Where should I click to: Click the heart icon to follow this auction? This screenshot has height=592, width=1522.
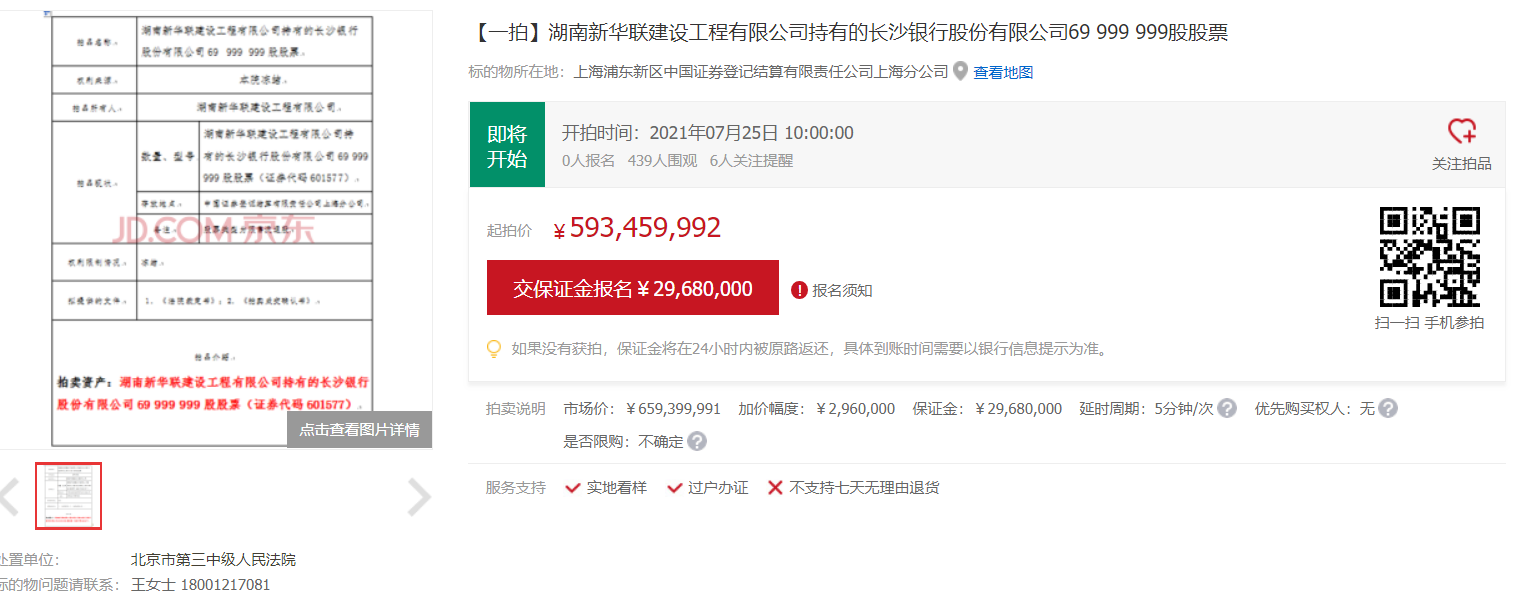[1462, 131]
